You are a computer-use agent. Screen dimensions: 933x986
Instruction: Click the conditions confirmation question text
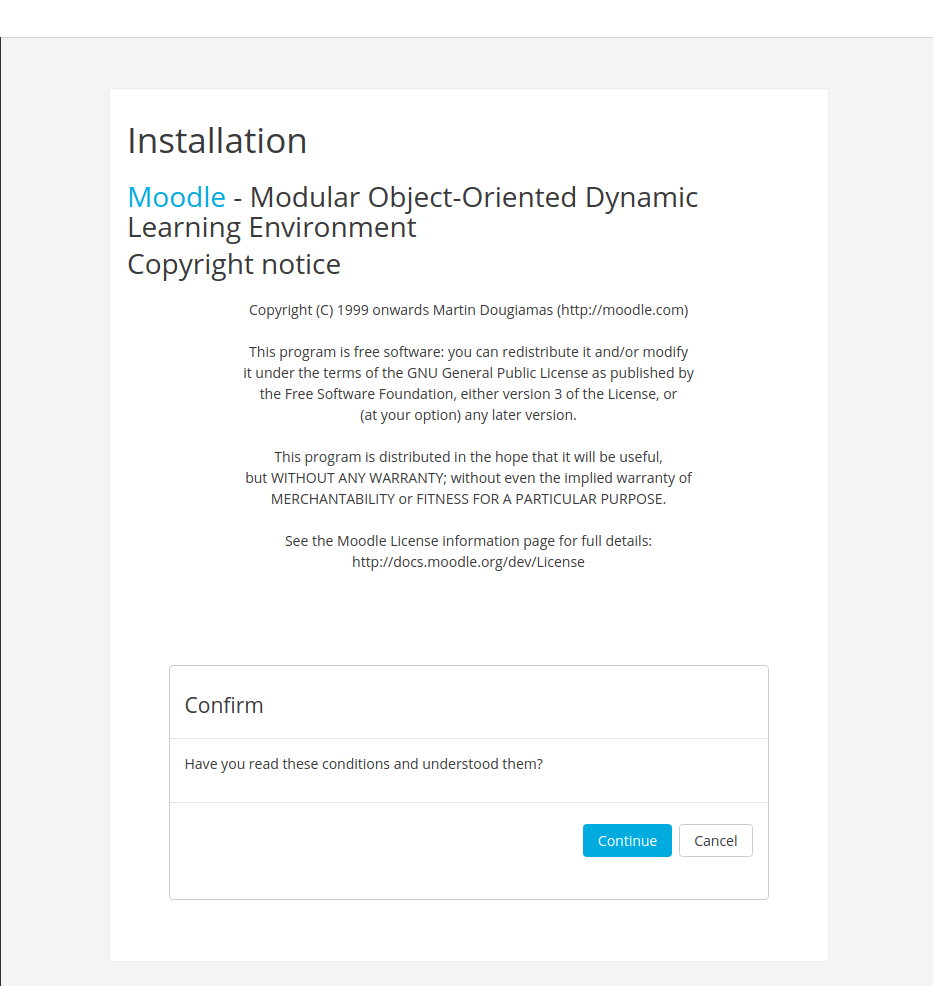pos(363,763)
